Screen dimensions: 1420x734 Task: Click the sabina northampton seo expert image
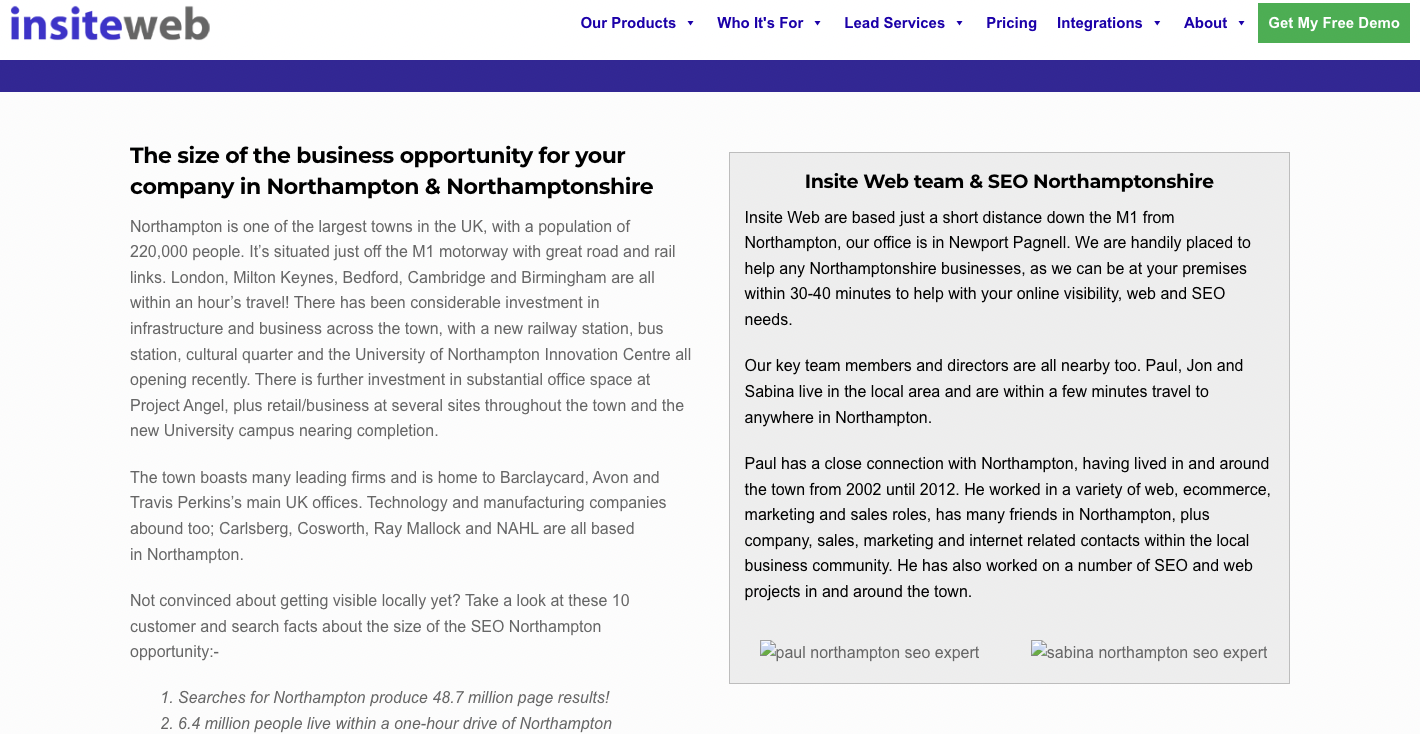click(x=1149, y=652)
